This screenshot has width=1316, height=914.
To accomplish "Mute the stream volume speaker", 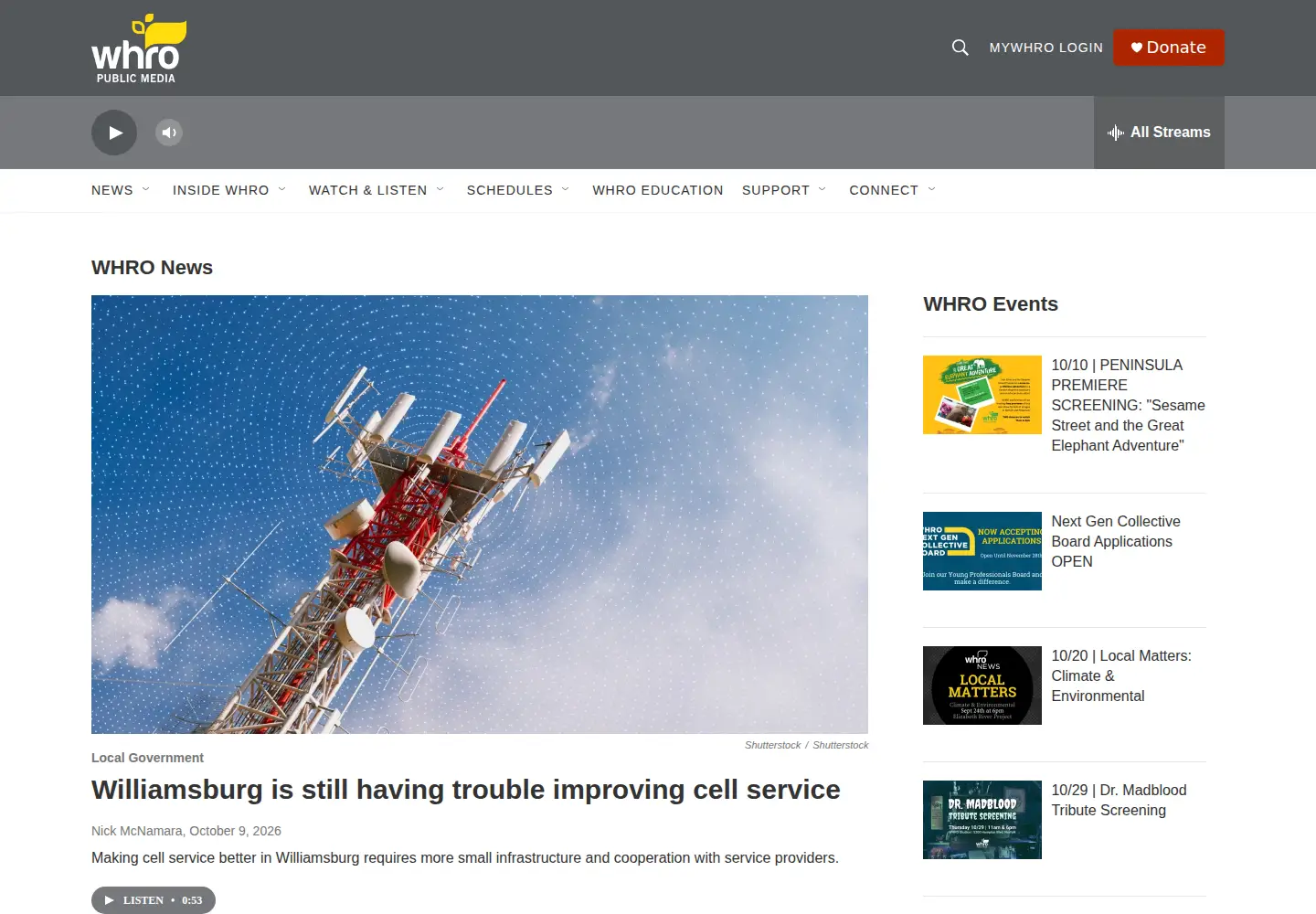I will pos(169,133).
